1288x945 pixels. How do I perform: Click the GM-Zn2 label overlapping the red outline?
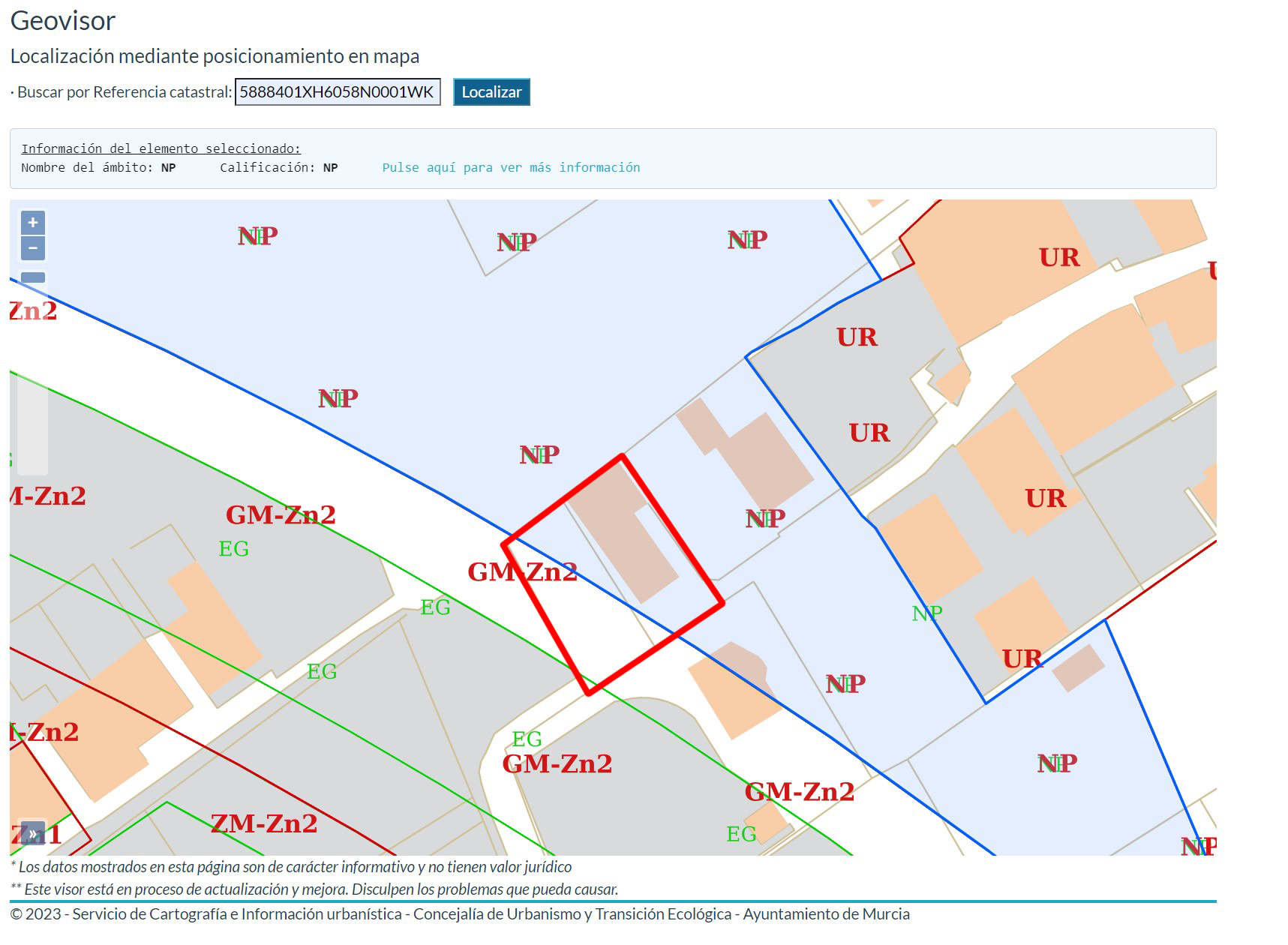pos(522,572)
